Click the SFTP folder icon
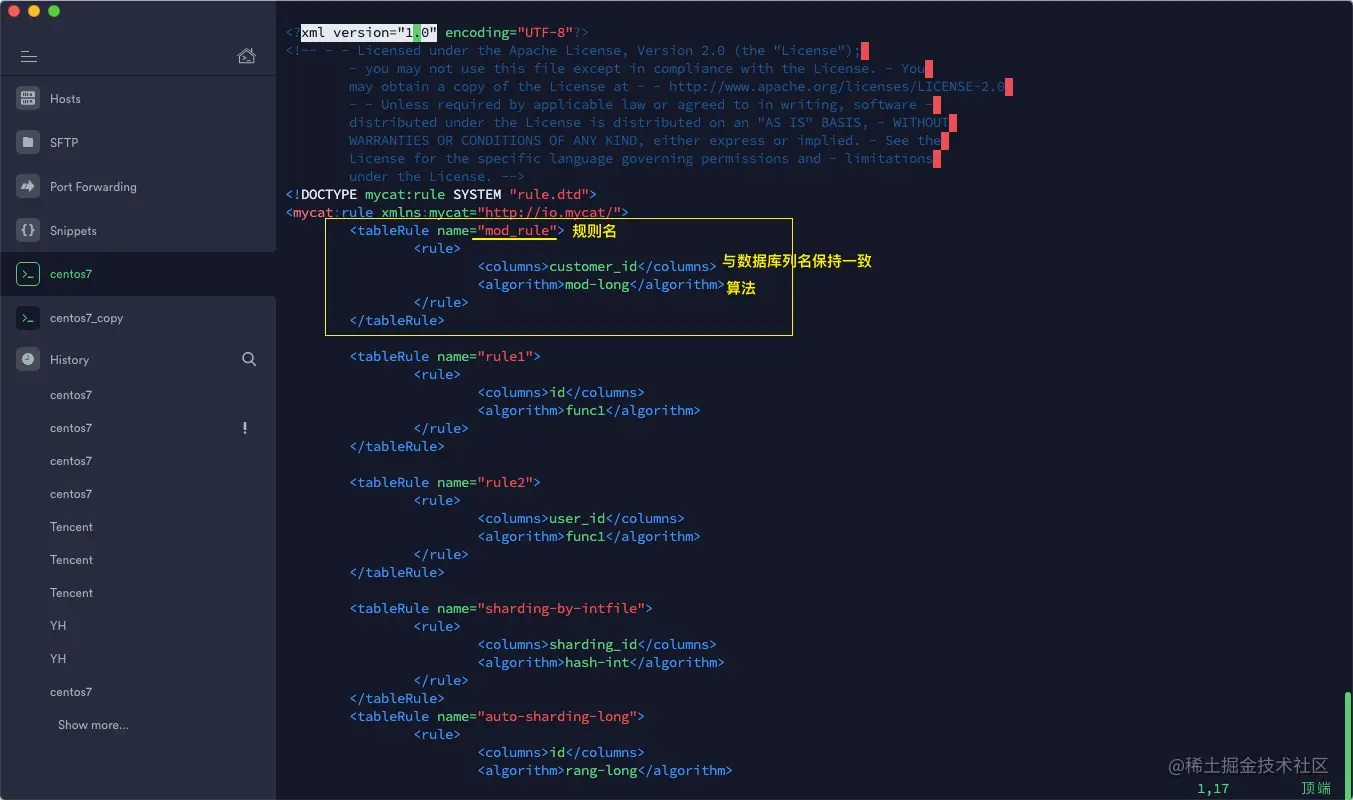 [28, 142]
